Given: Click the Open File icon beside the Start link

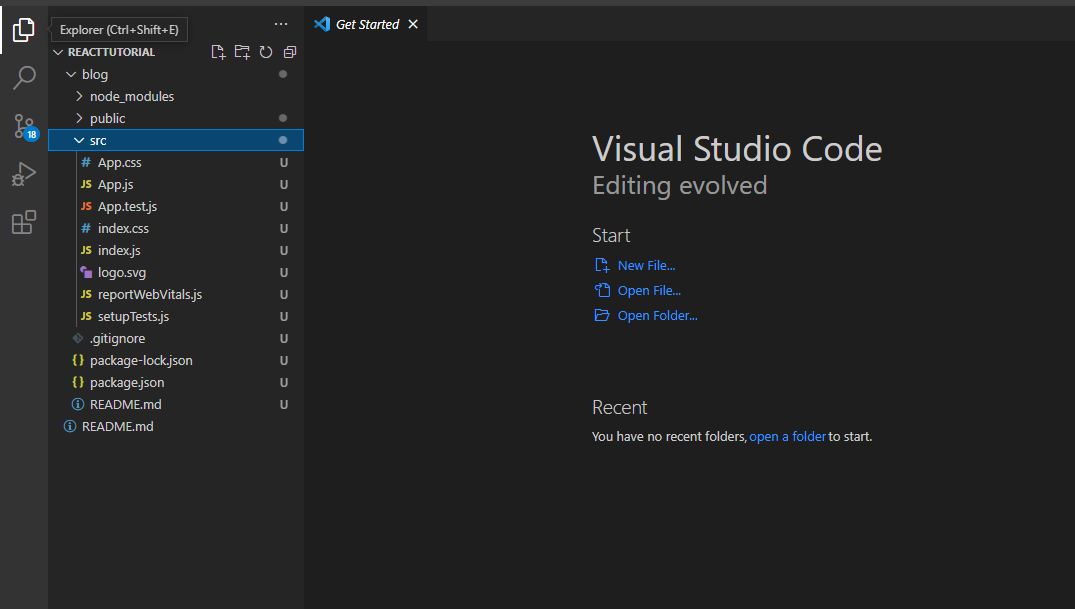Looking at the screenshot, I should [x=601, y=290].
